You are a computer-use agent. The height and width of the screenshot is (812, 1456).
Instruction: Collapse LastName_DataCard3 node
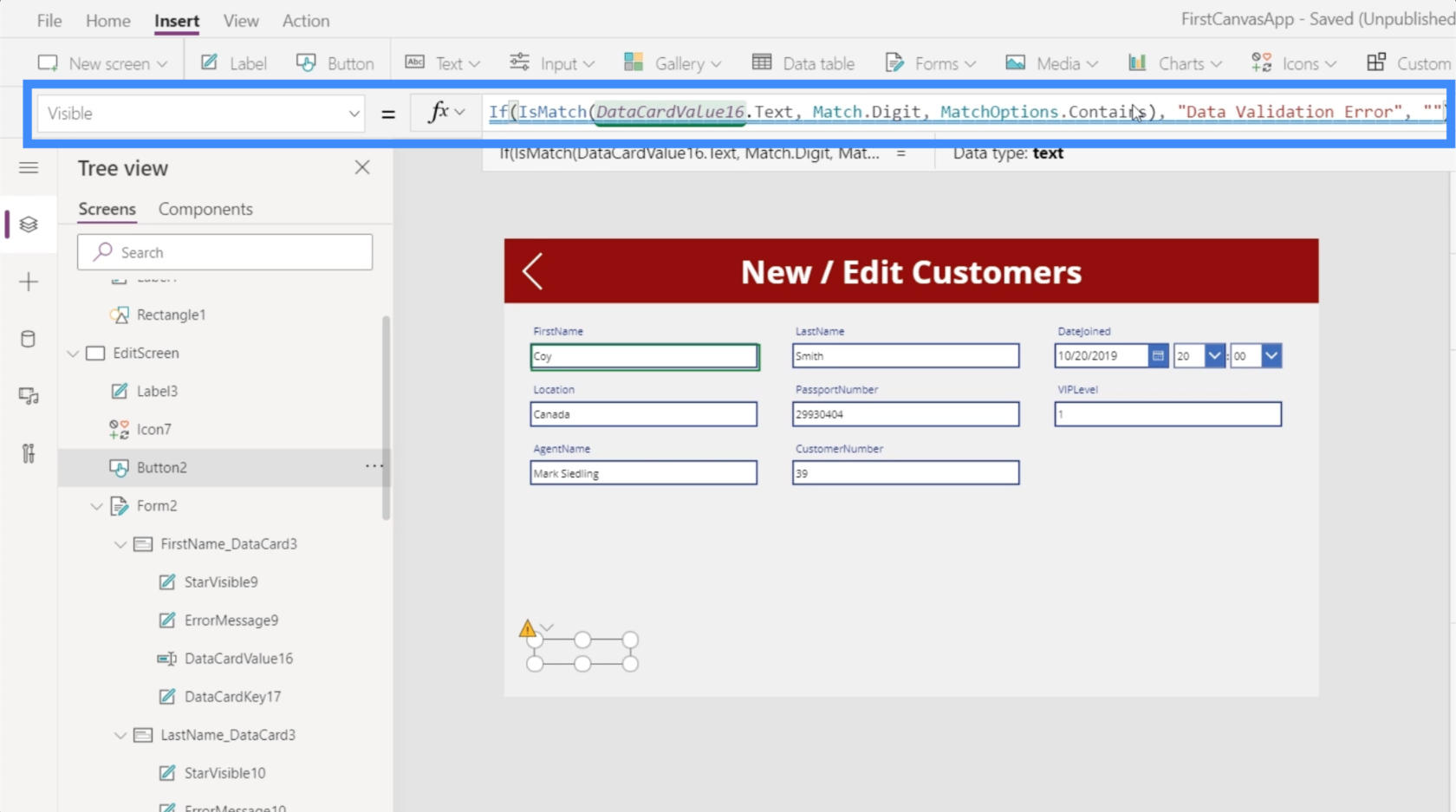120,735
